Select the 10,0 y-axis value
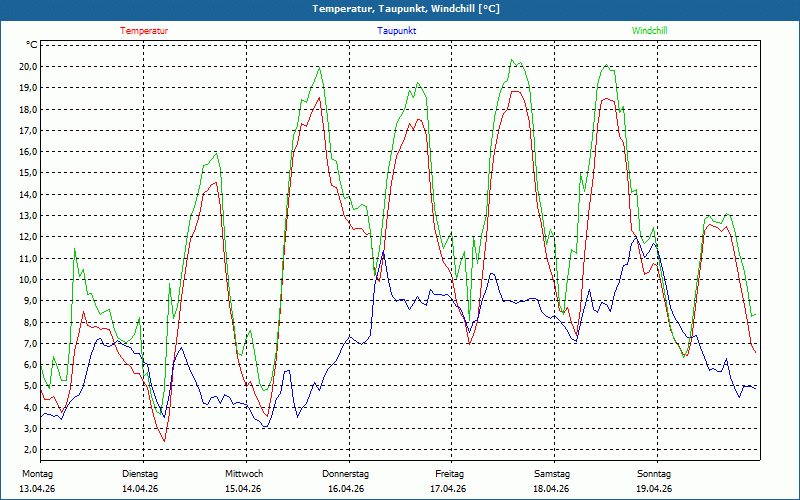The image size is (800, 500). coord(27,279)
